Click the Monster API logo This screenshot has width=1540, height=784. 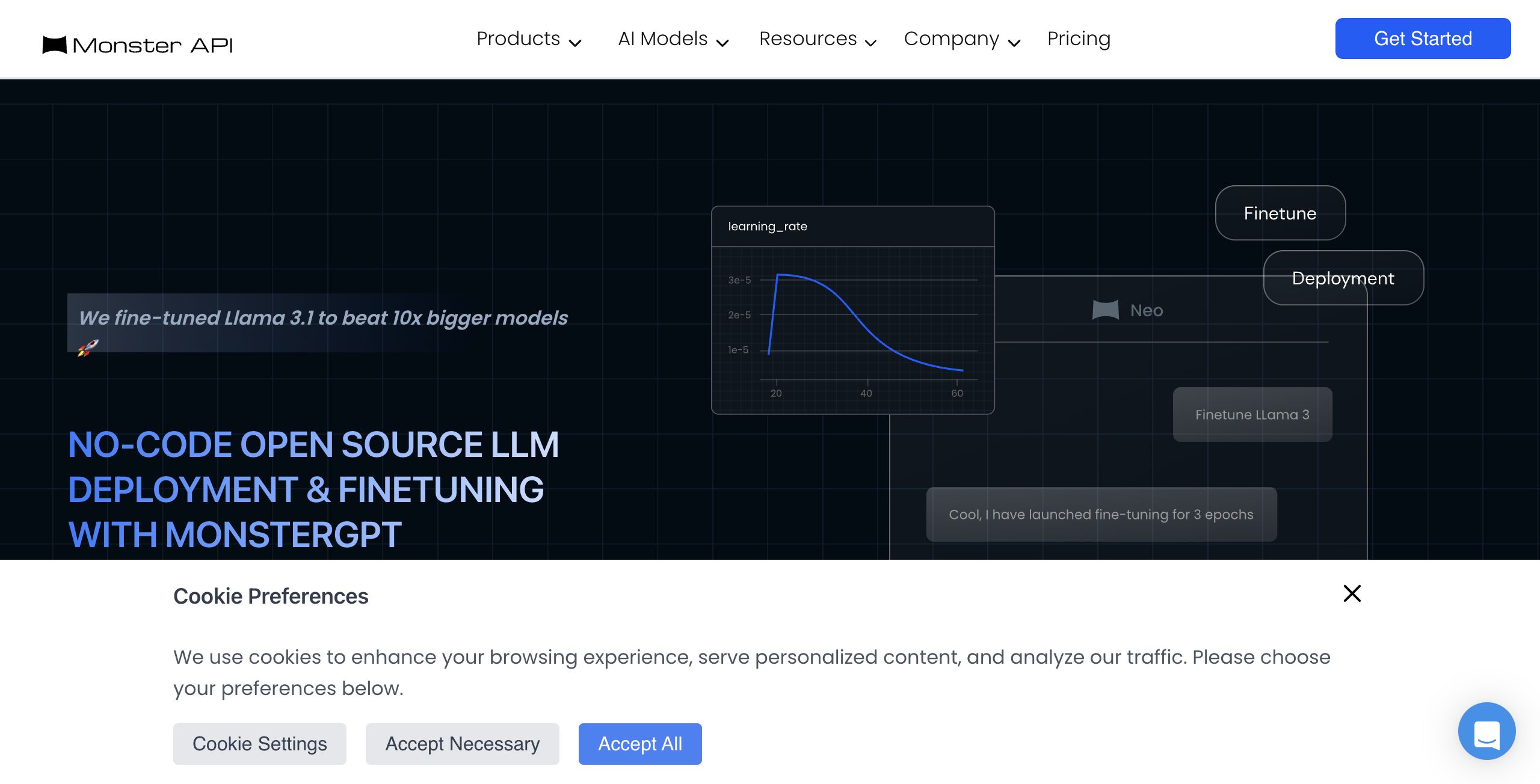click(x=137, y=45)
